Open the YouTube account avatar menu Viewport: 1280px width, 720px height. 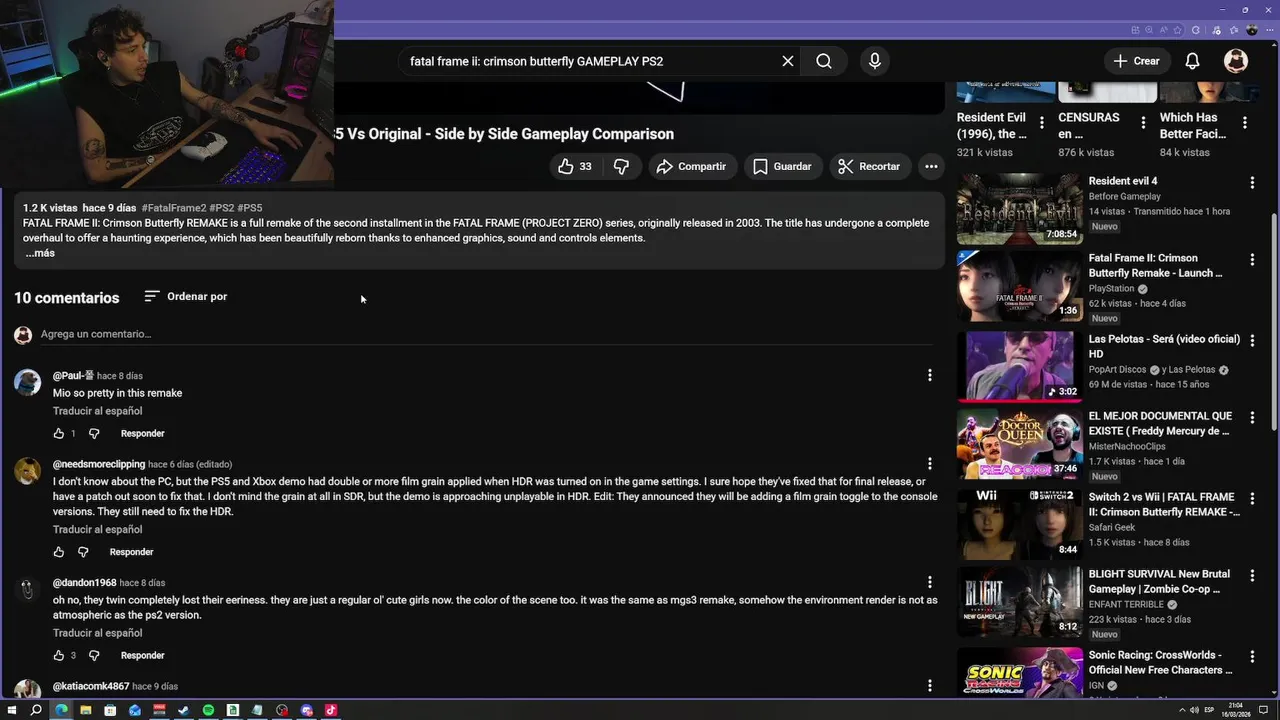[x=1236, y=61]
